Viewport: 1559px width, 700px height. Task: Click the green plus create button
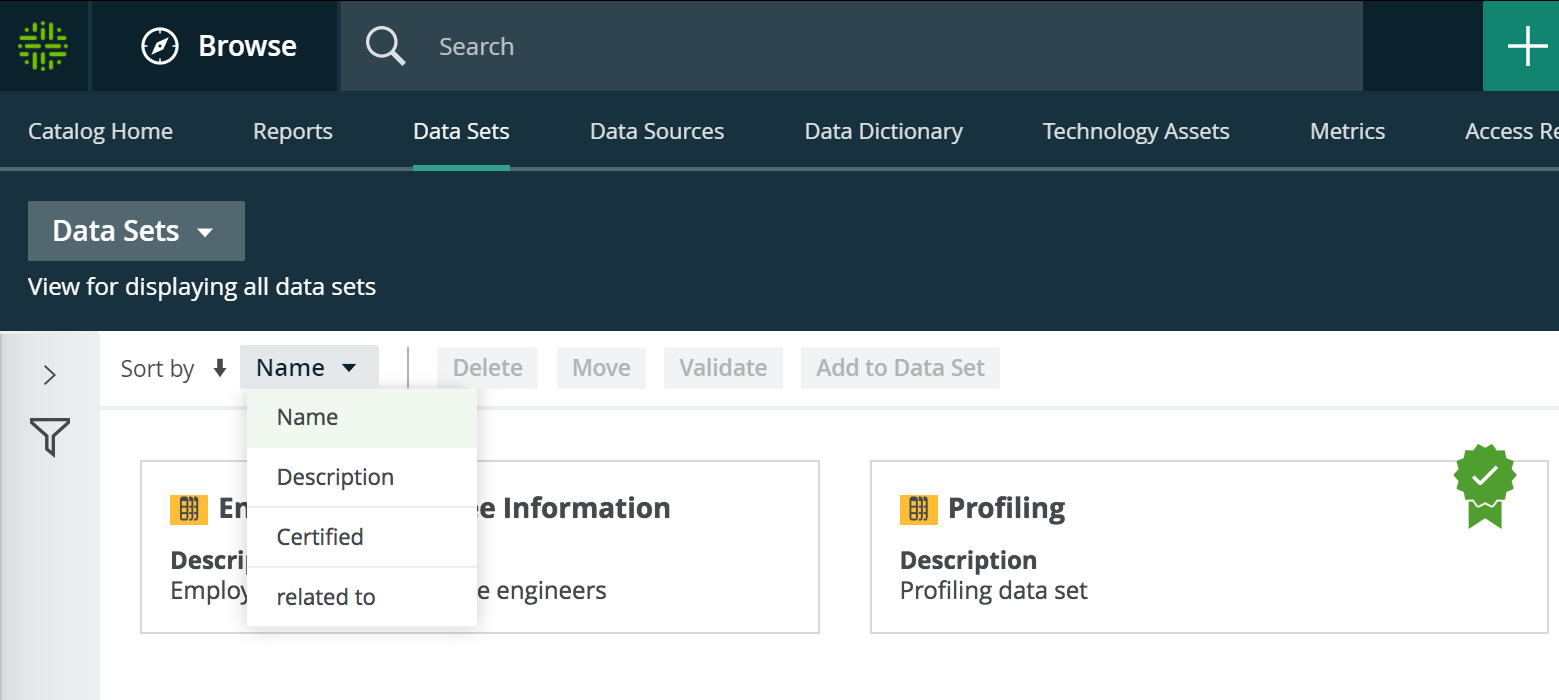(1526, 46)
